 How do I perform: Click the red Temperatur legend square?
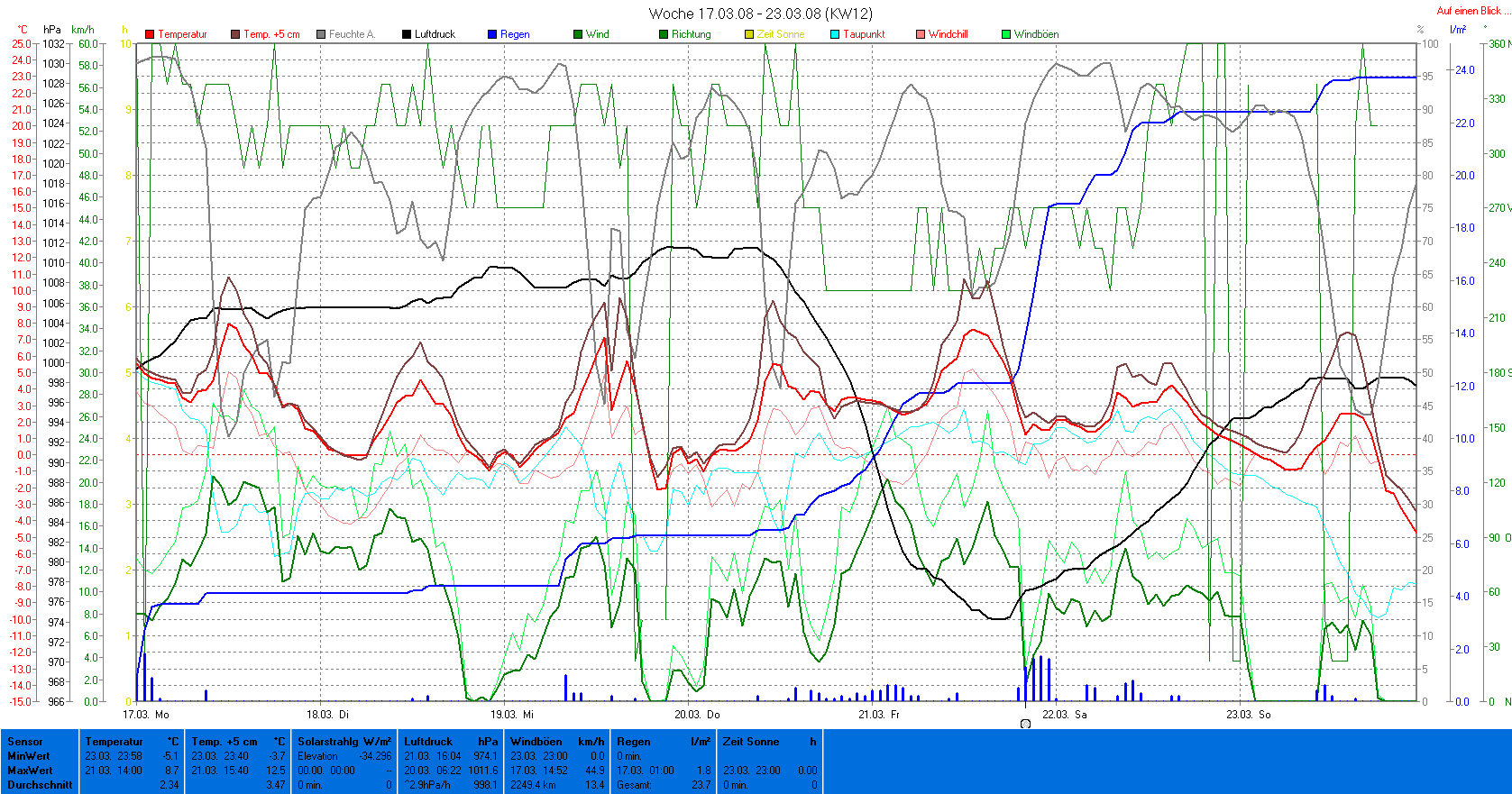pos(150,34)
